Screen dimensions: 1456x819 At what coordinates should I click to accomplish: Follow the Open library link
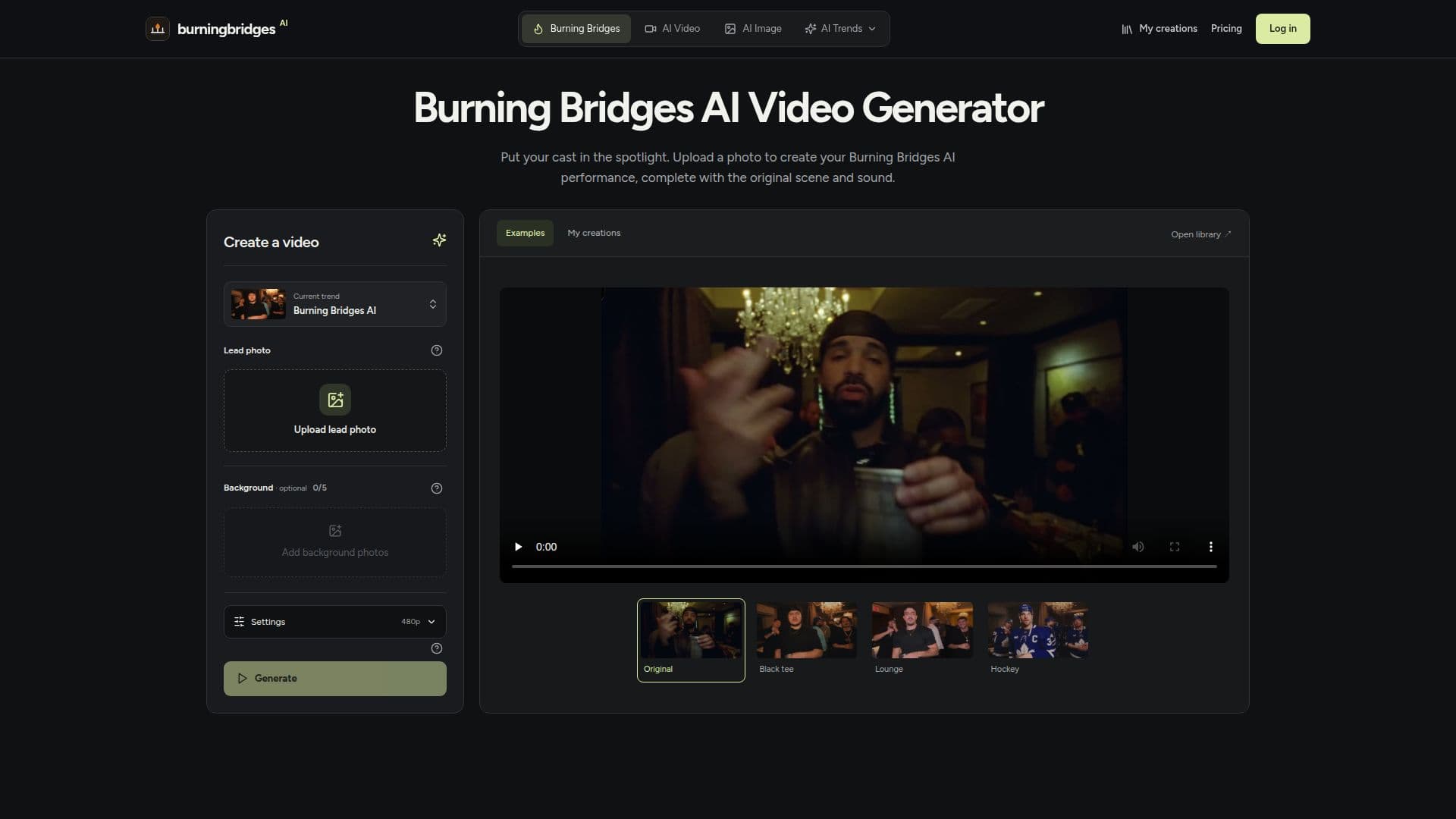tap(1201, 234)
